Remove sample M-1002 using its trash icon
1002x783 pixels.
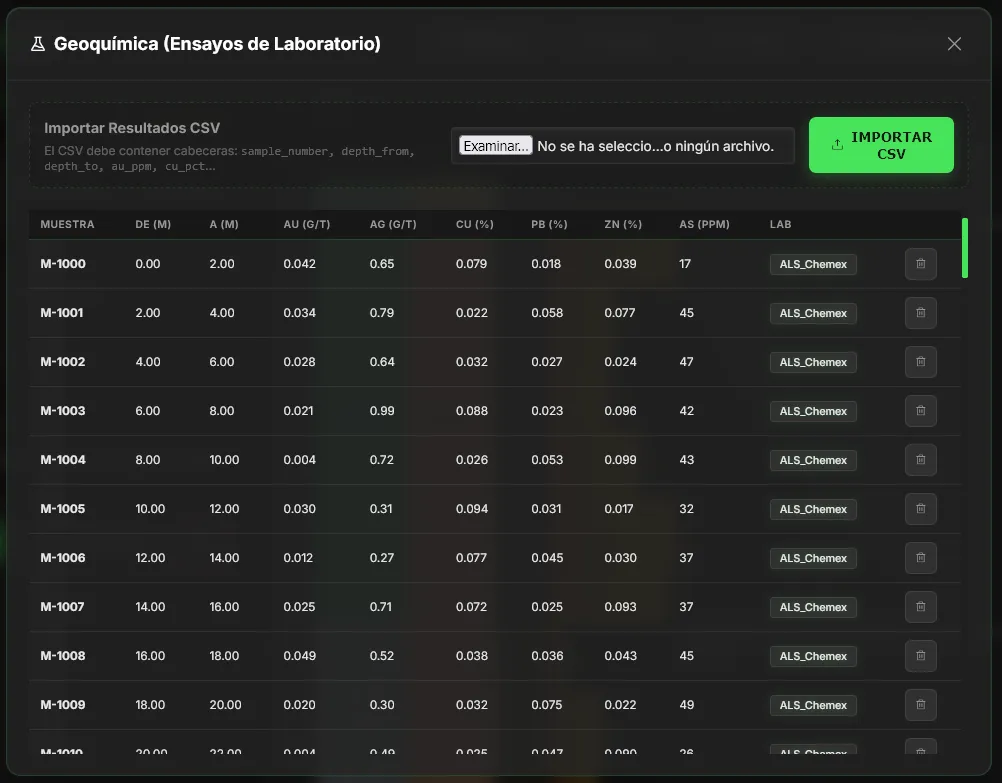921,362
